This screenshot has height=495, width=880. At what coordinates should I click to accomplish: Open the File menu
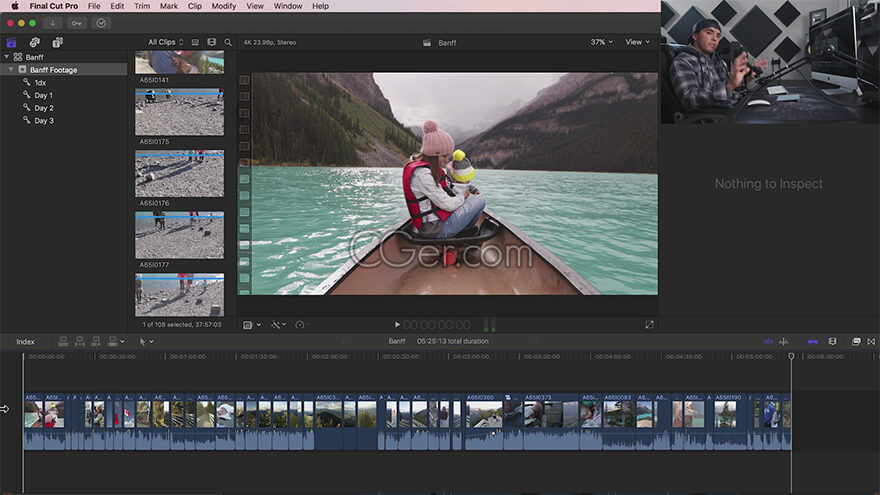pos(94,6)
